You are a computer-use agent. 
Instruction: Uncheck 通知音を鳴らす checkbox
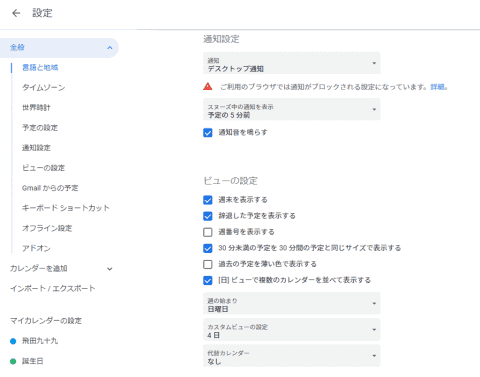click(208, 133)
